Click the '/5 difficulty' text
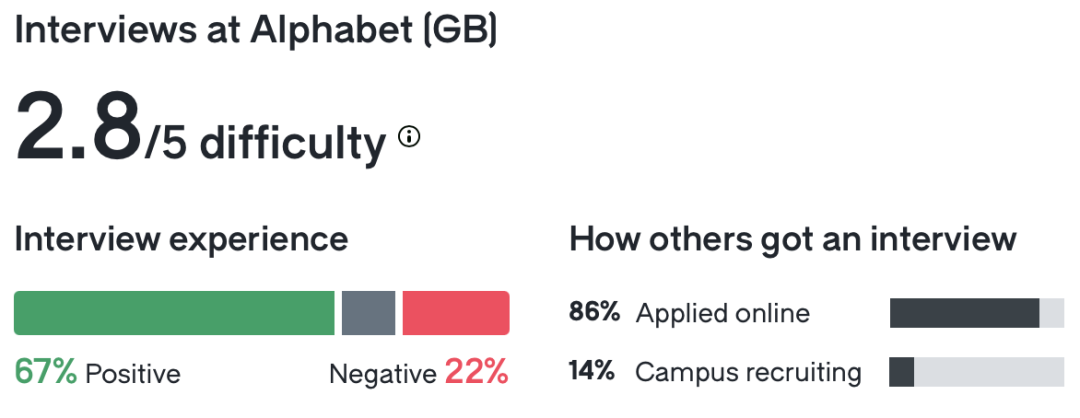Viewport: 1080px width, 418px height. tap(265, 143)
